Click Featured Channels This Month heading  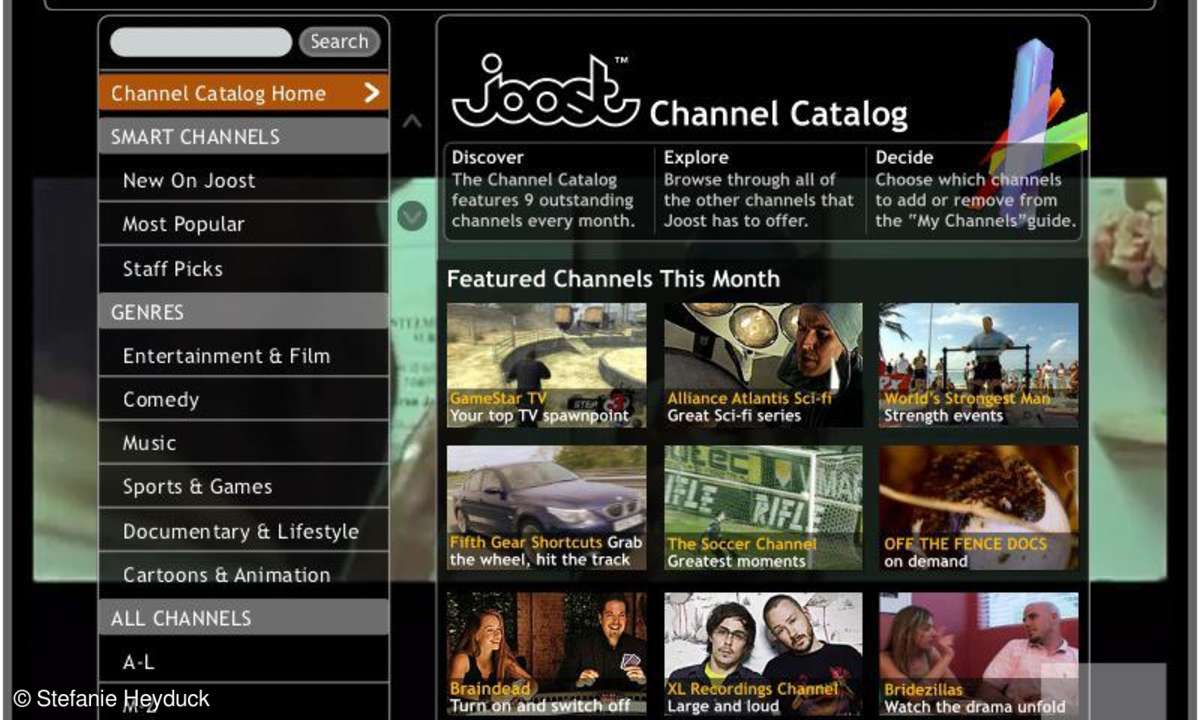tap(613, 279)
